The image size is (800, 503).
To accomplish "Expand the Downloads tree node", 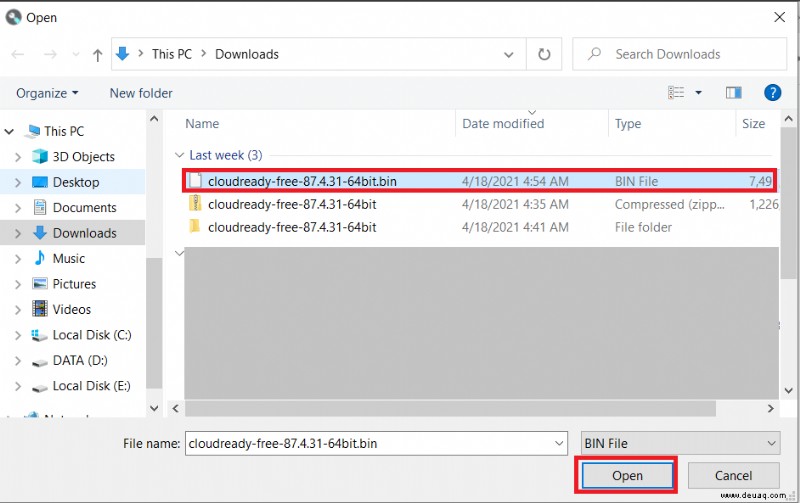I will [18, 234].
